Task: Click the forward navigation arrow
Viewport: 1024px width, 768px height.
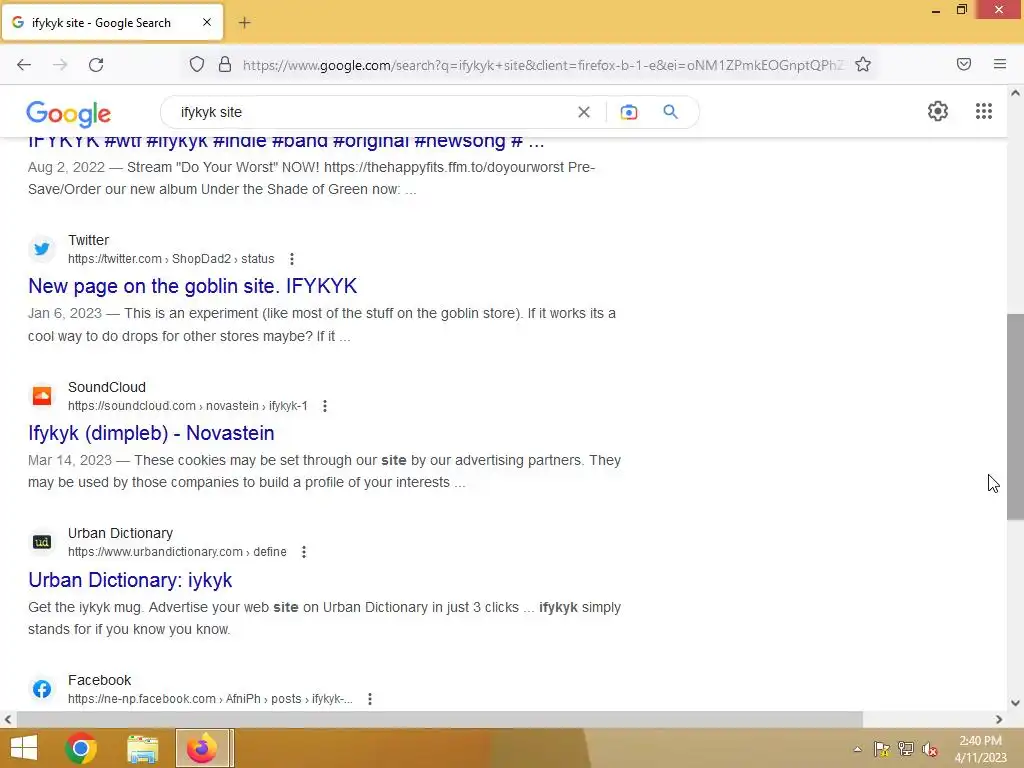Action: pyautogui.click(x=60, y=65)
